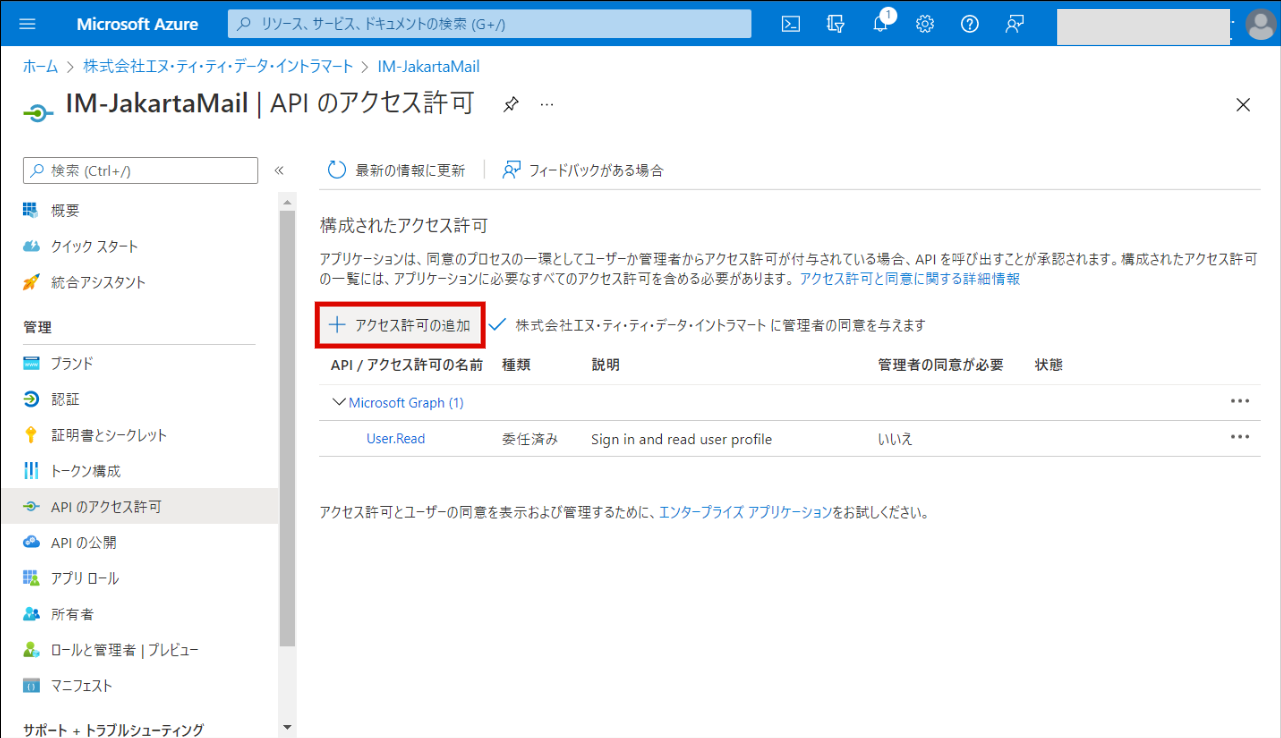1281x738 pixels.
Task: Click the feedback icon in top header
Action: coord(1014,24)
